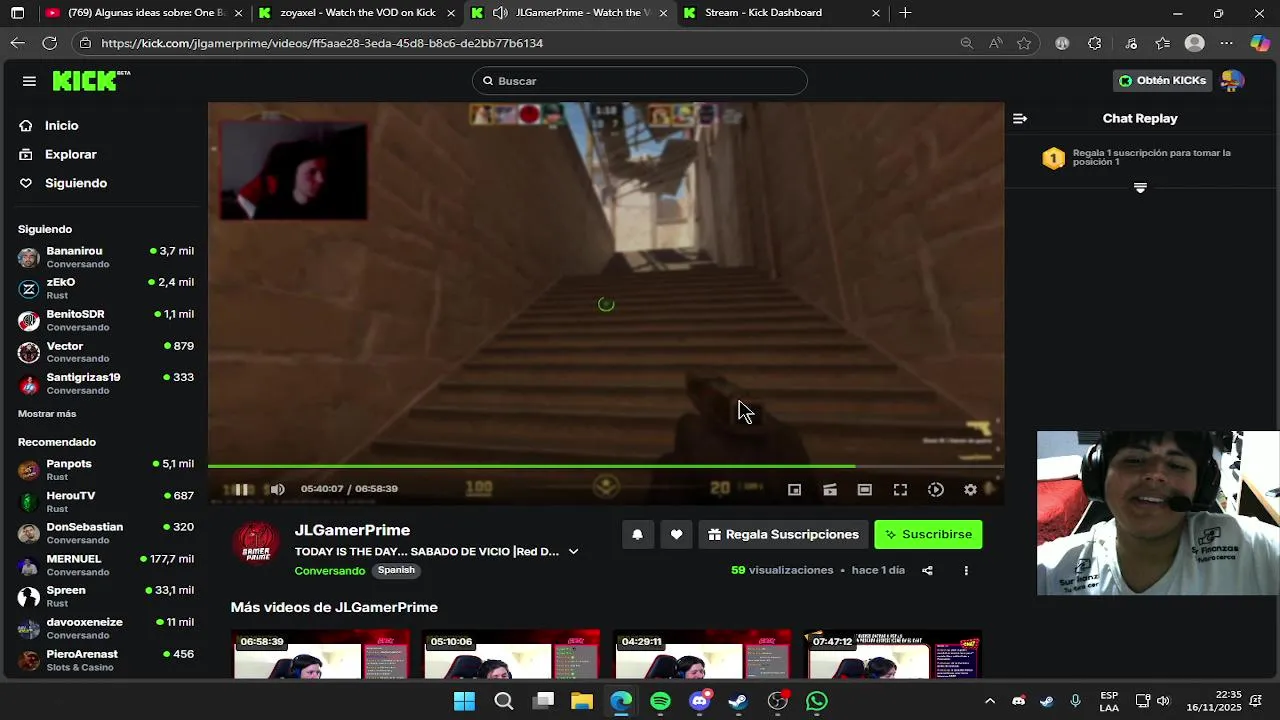This screenshot has height=720, width=1280.
Task: Open the Conversando category link
Action: (330, 571)
